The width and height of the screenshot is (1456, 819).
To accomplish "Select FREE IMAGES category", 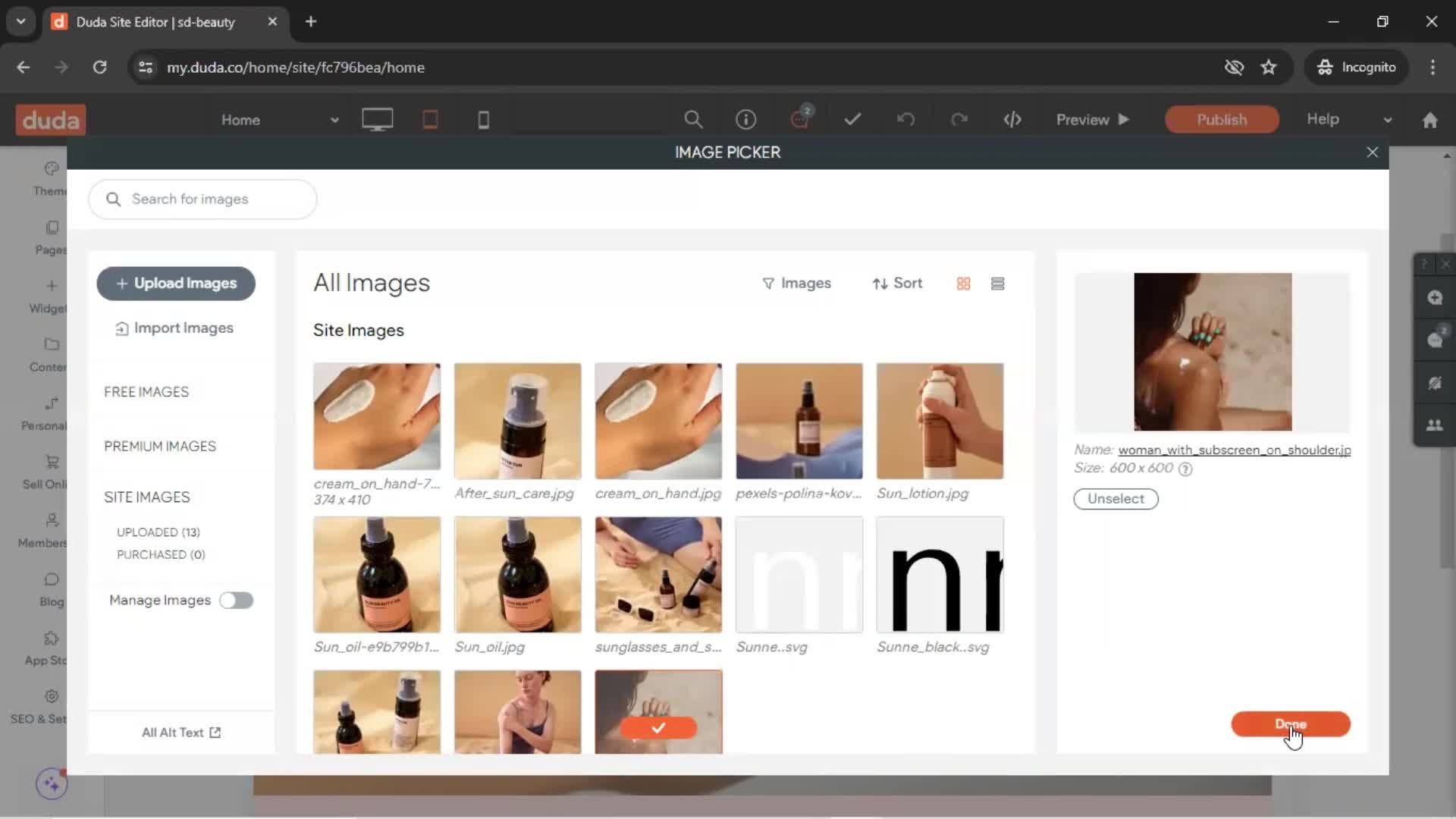I will point(146,392).
